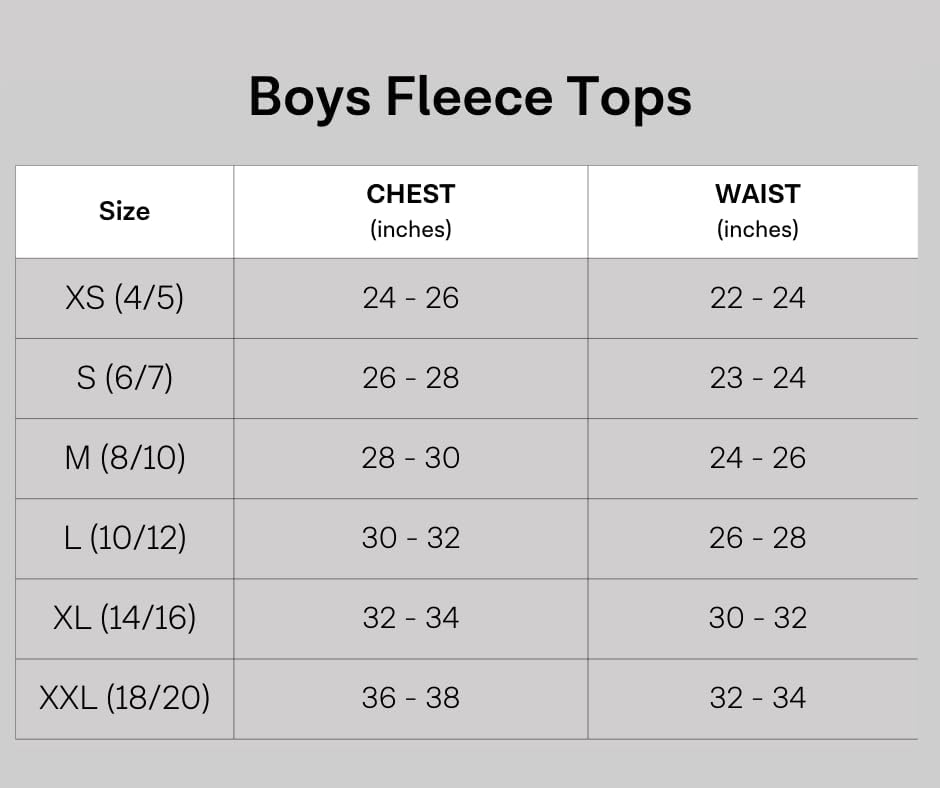Click the L (10/12) size cell
940x788 pixels.
click(x=124, y=538)
